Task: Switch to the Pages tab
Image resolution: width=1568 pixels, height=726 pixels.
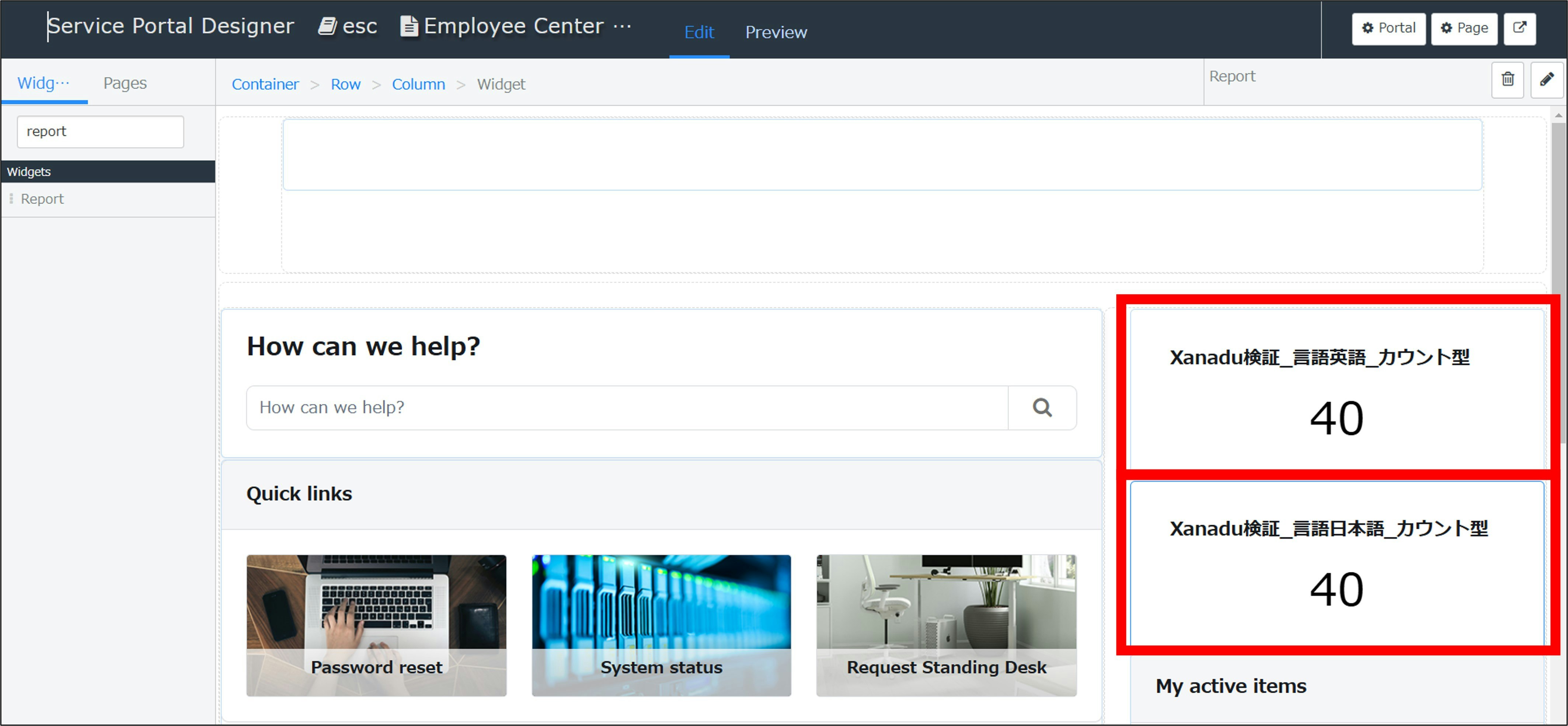Action: 125,83
